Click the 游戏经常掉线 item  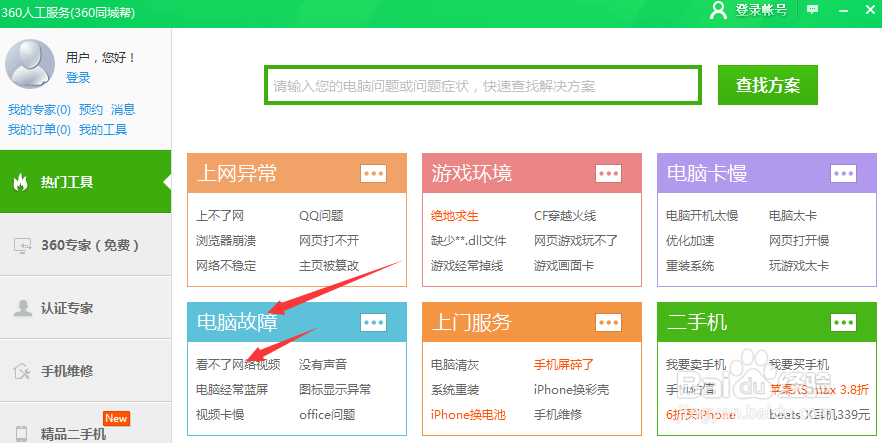pyautogui.click(x=467, y=265)
